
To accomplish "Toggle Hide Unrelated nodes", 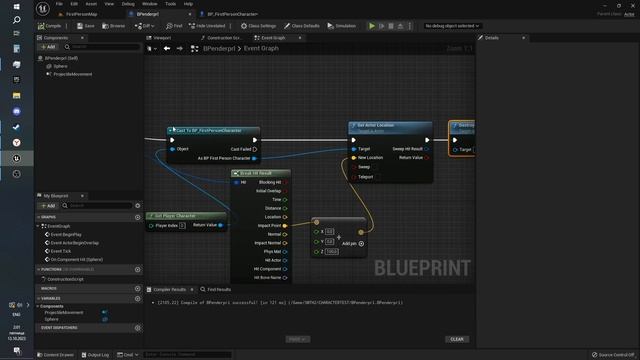I will [207, 26].
